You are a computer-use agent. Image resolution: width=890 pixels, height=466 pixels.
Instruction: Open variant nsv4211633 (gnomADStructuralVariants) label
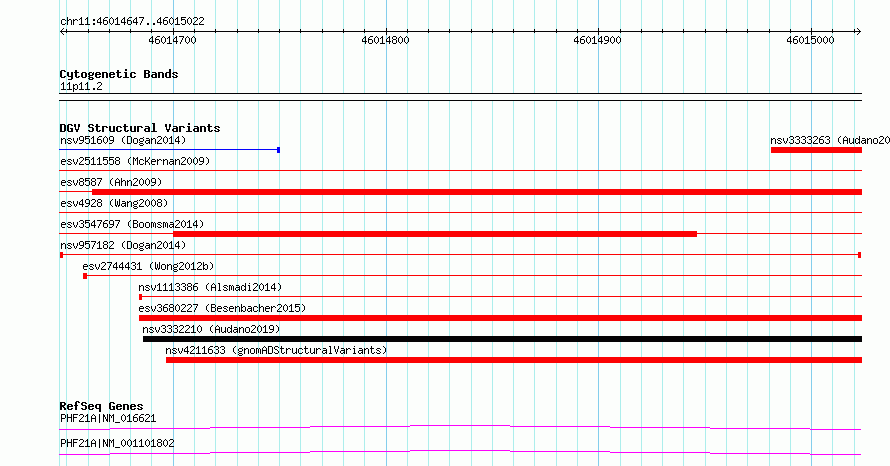tap(276, 350)
